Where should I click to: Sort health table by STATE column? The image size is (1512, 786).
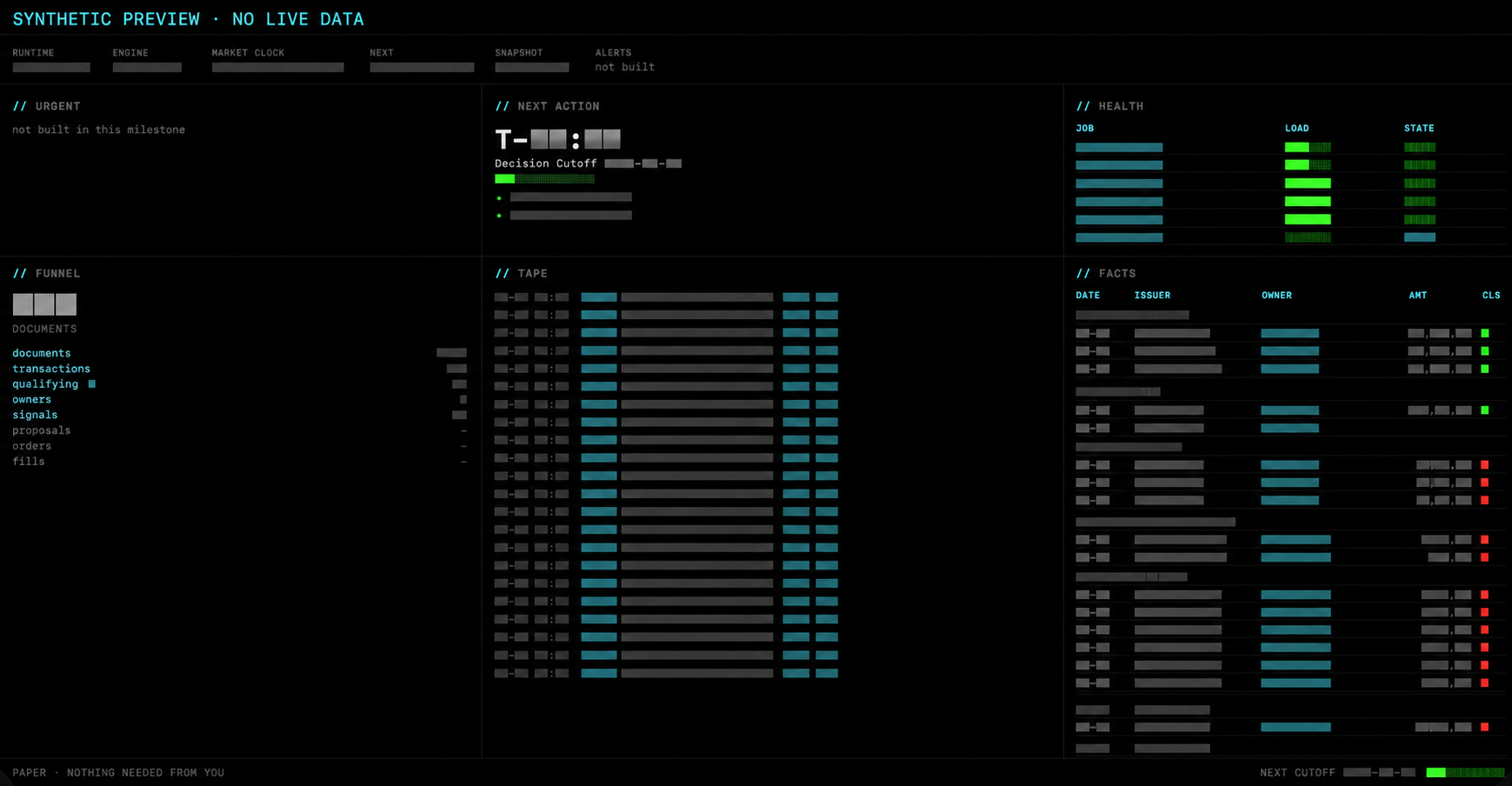point(1419,128)
